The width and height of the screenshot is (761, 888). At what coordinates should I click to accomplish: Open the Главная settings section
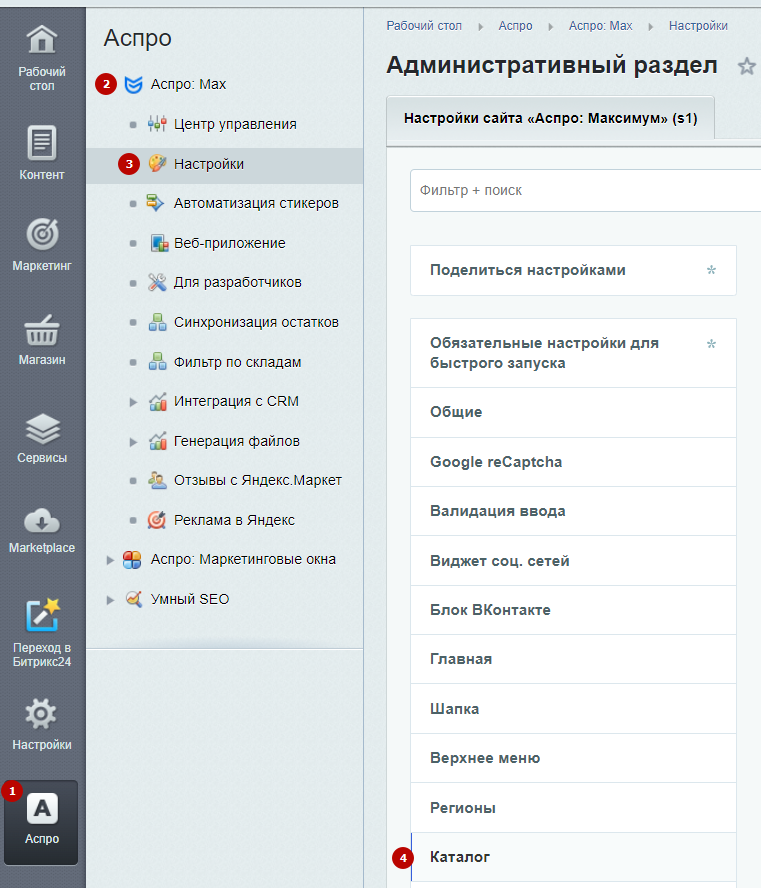click(x=573, y=659)
